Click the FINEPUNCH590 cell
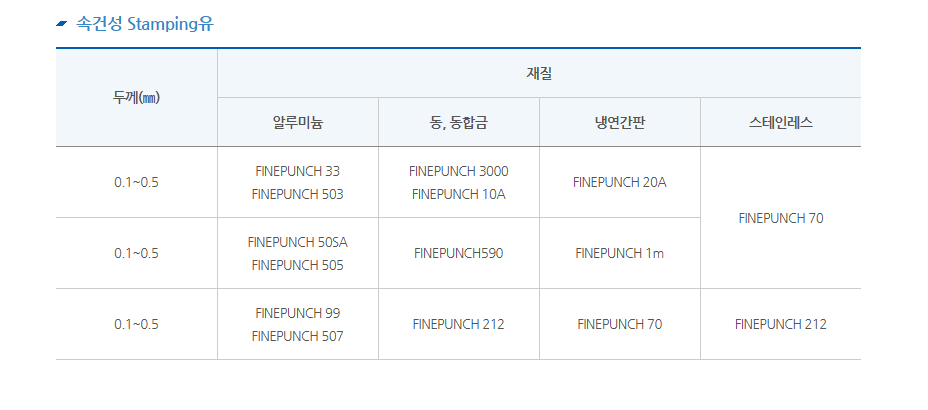 click(459, 253)
